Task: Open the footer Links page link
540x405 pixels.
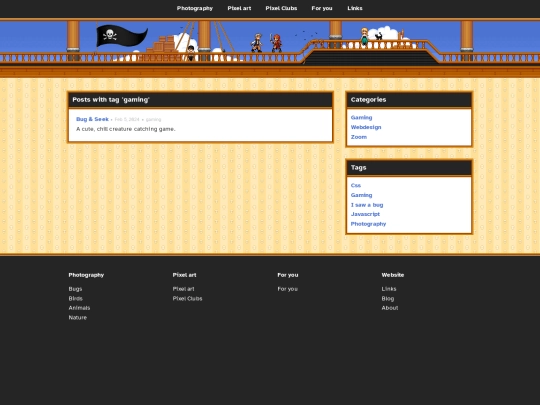Action: point(389,289)
